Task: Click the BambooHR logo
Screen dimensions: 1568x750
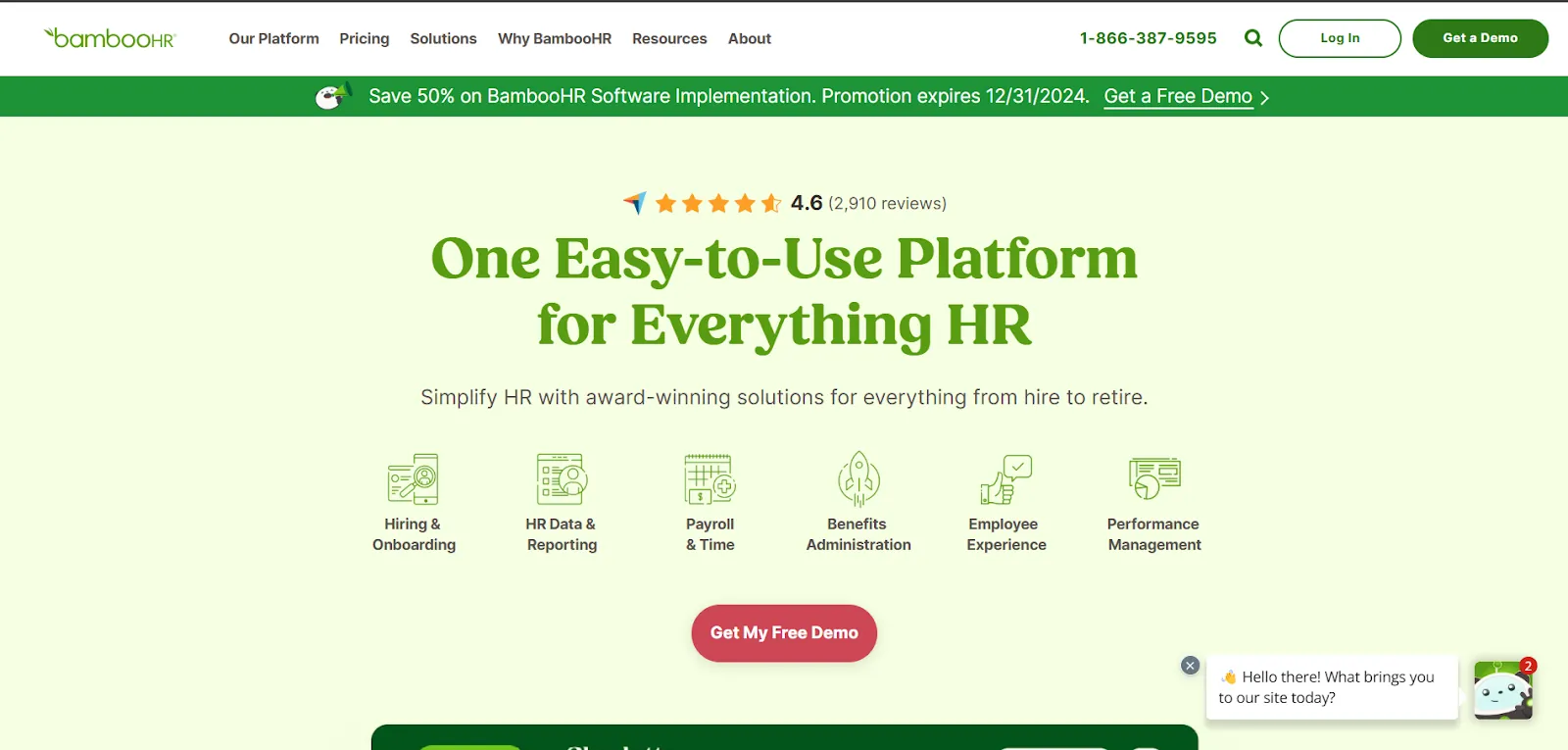Action: 110,38
